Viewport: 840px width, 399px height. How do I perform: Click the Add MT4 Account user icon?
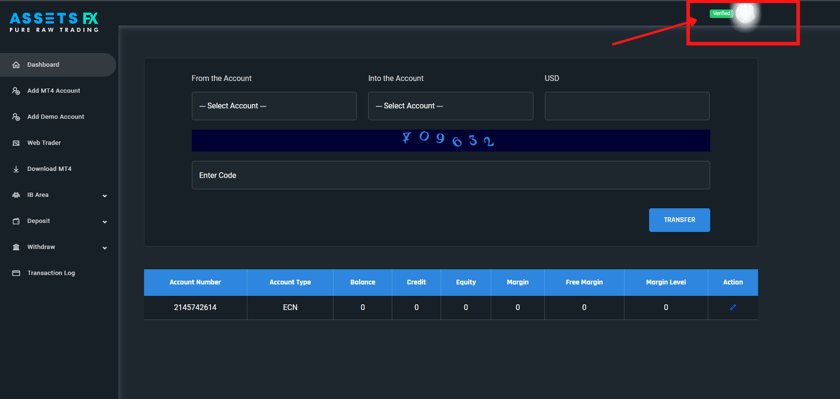pos(16,91)
